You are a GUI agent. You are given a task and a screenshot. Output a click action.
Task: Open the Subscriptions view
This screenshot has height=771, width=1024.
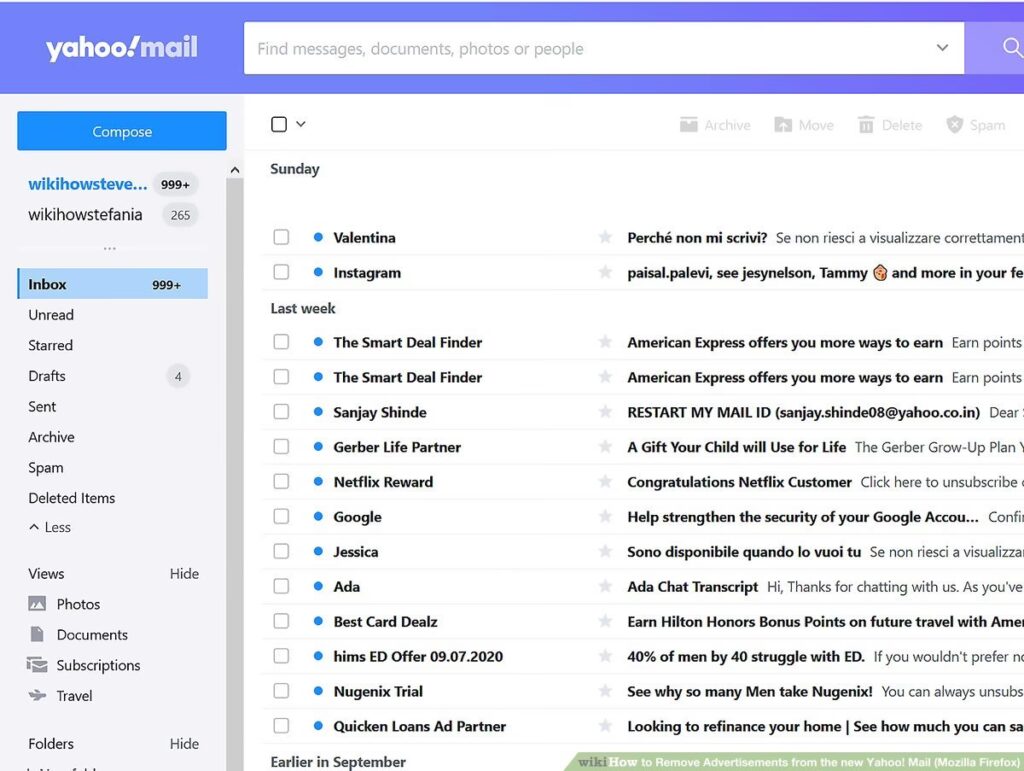pyautogui.click(x=98, y=665)
